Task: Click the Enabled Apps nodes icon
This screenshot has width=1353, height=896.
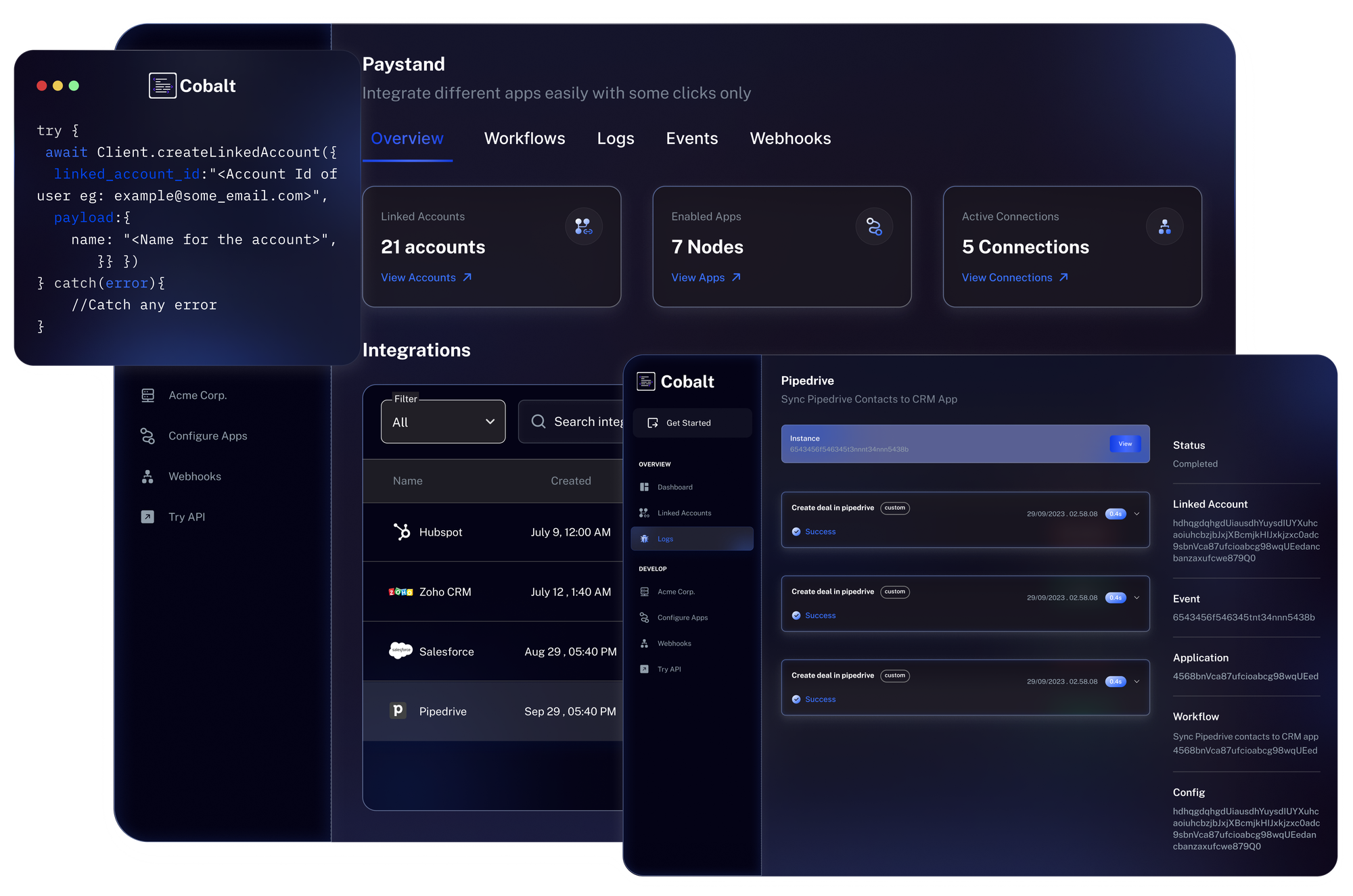Action: coord(874,227)
